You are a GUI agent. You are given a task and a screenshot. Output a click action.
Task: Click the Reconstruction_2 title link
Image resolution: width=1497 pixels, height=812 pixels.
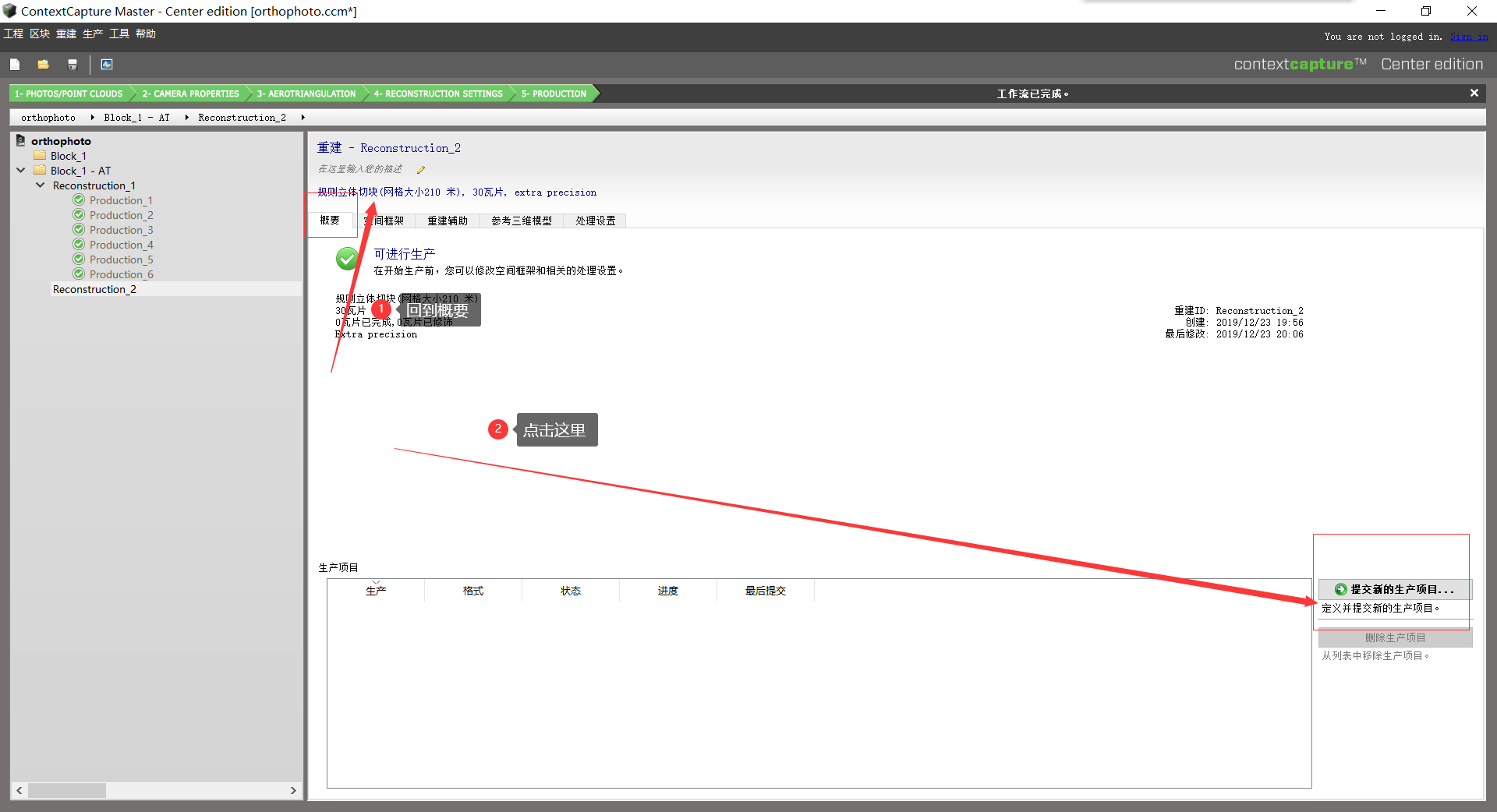pos(410,148)
